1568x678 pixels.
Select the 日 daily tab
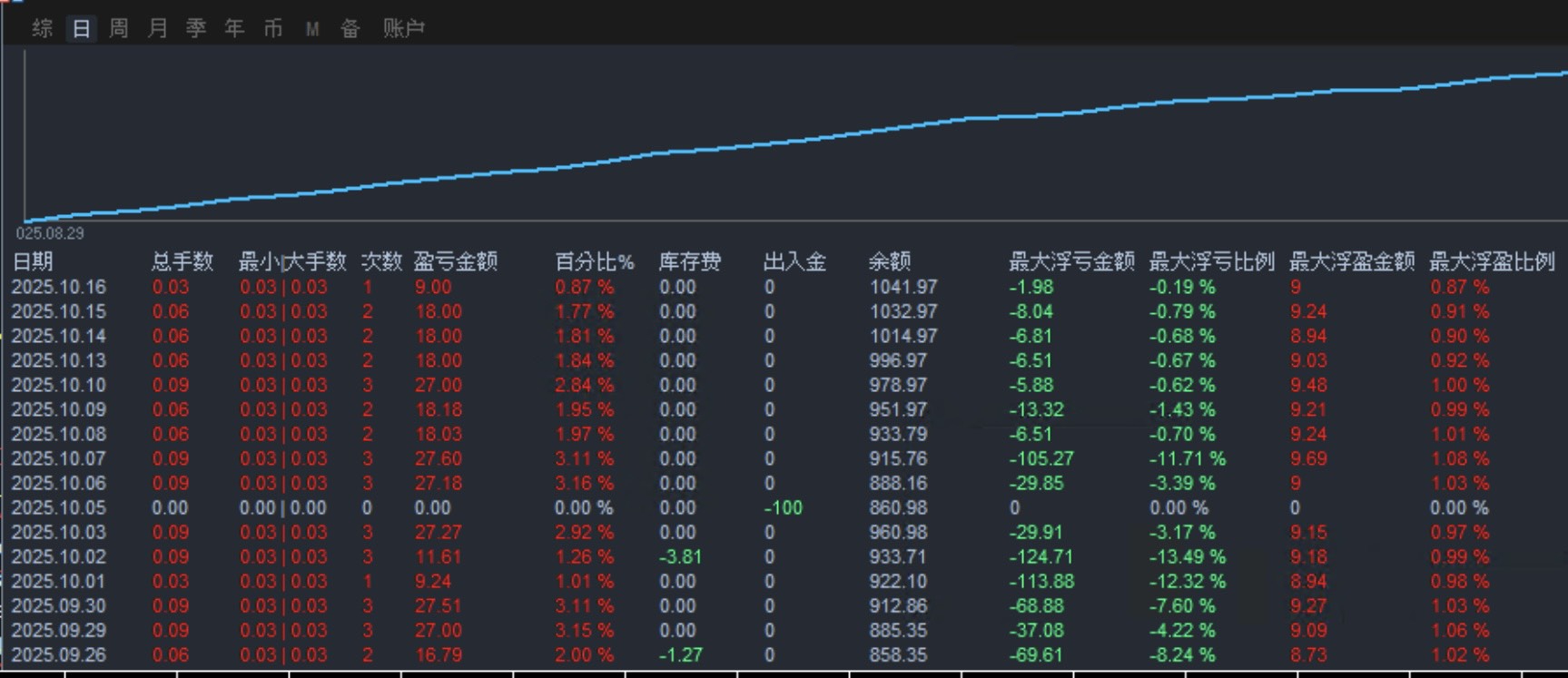(81, 29)
